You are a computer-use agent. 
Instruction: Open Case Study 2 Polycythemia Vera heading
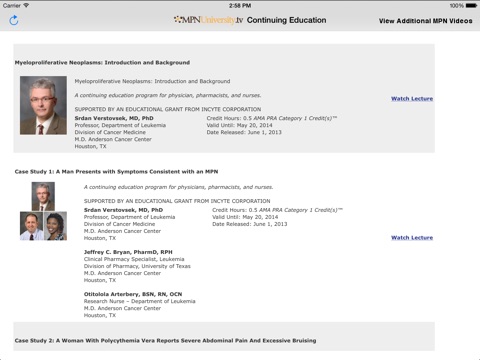pos(165,341)
